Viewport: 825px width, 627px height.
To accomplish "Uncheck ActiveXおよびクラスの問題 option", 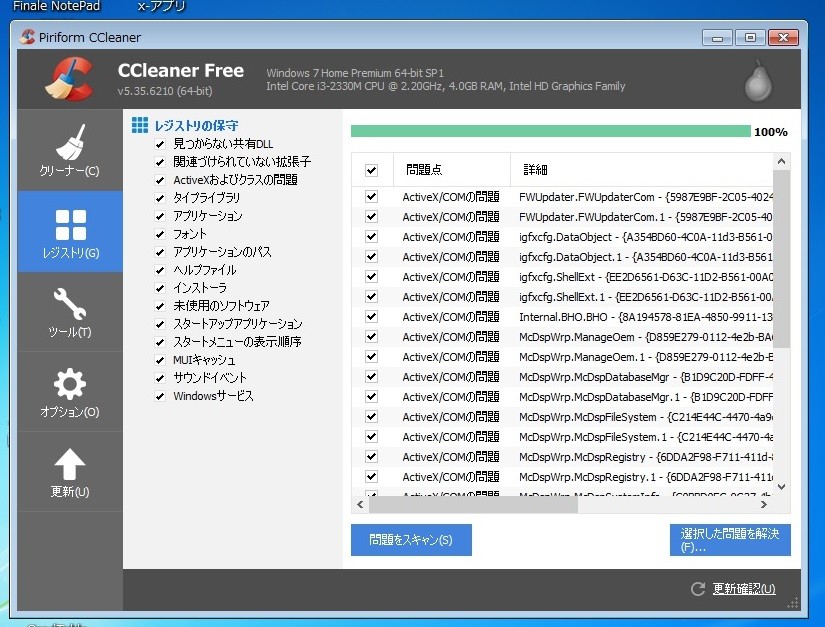I will click(x=160, y=180).
